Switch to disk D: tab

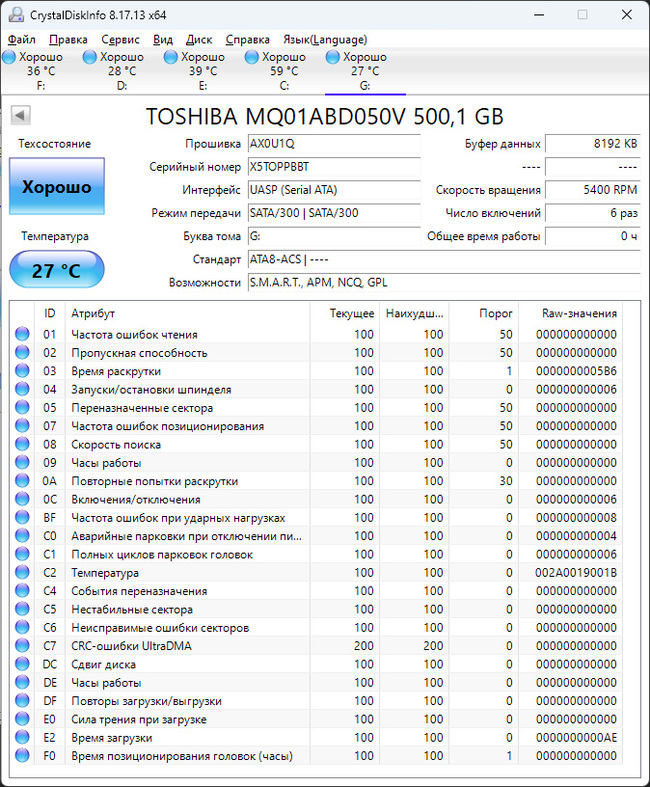(121, 71)
